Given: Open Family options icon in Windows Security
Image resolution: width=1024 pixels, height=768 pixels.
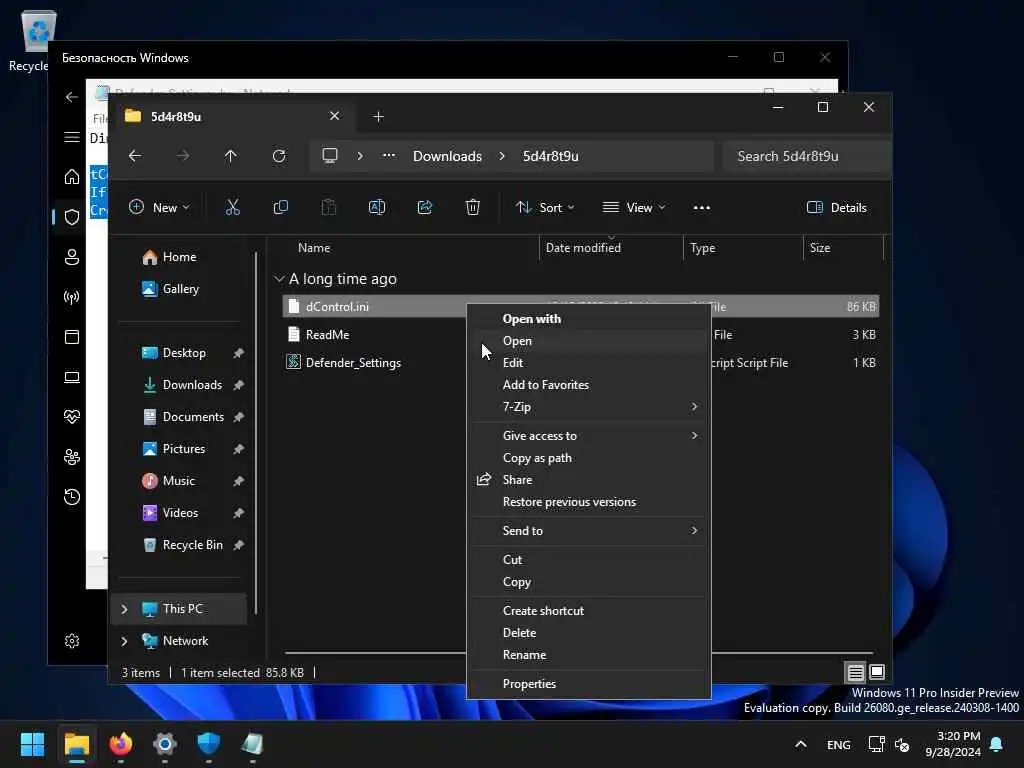Looking at the screenshot, I should [72, 457].
